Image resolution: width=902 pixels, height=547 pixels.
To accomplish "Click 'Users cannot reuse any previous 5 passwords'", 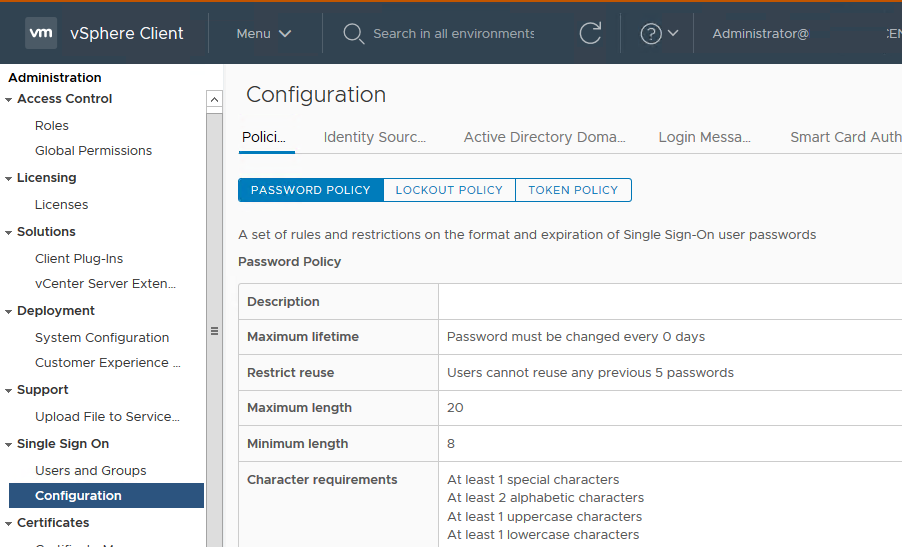I will coord(590,373).
